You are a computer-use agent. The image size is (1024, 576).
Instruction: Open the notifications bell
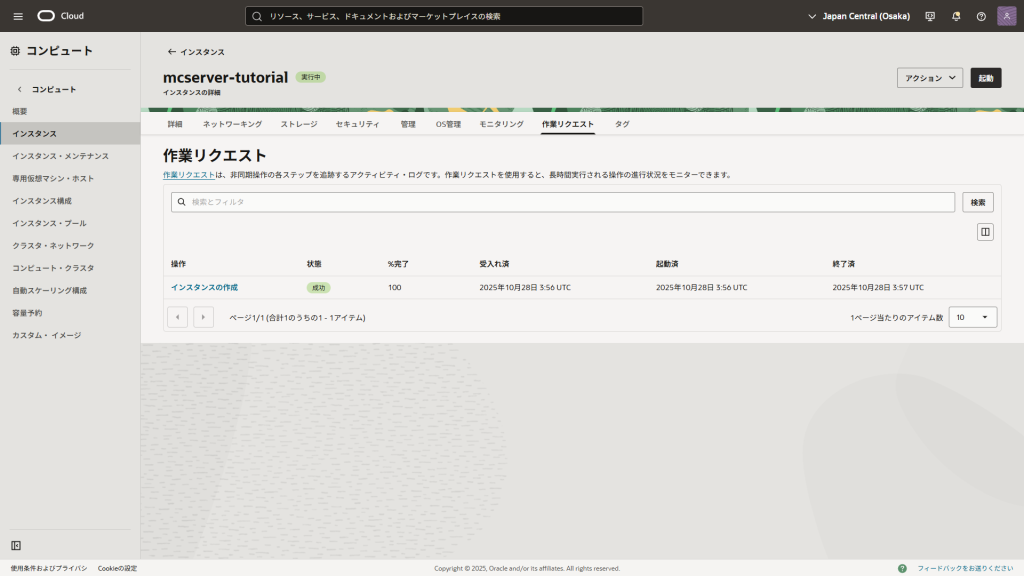coord(956,16)
